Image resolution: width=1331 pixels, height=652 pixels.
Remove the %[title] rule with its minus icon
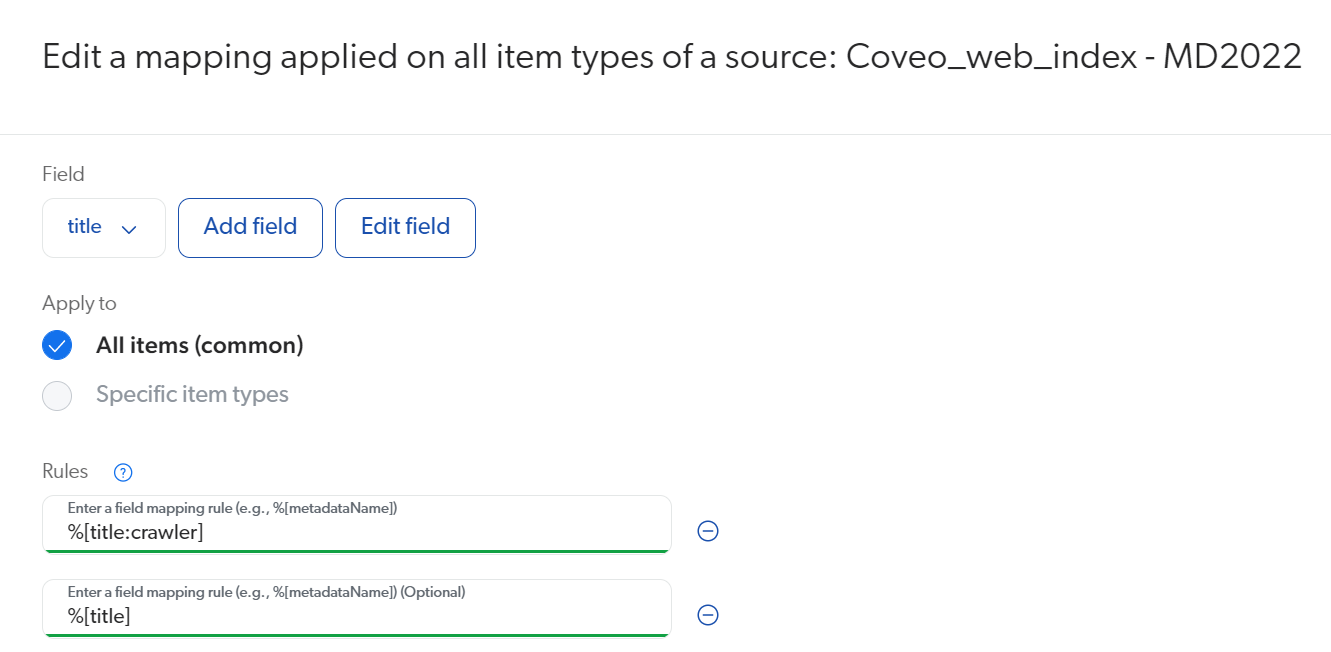click(x=708, y=615)
